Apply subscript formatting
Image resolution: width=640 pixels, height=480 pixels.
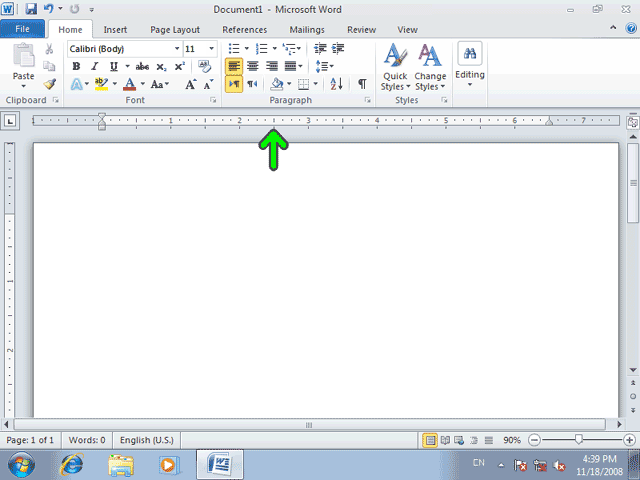click(161, 67)
